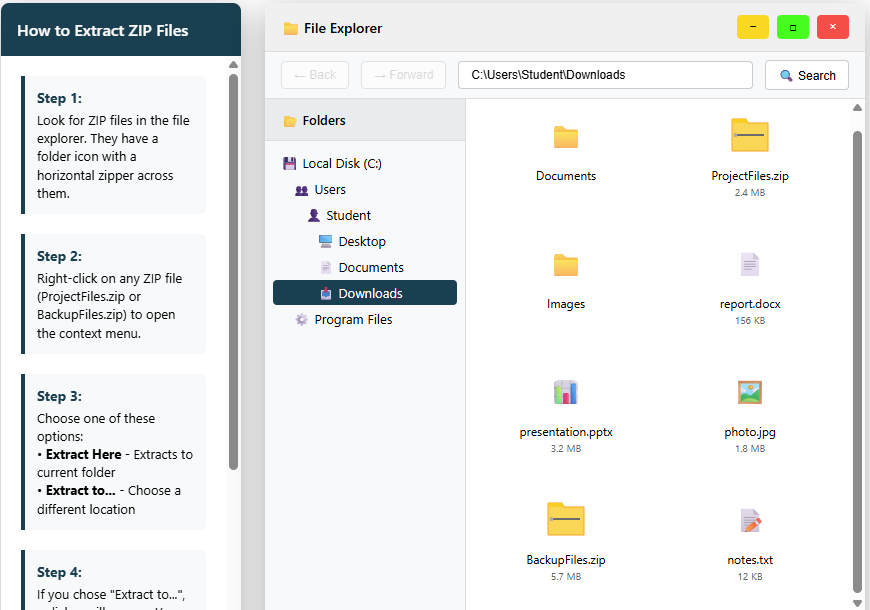870x610 pixels.
Task: Open Program Files in the folder tree
Action: (352, 320)
